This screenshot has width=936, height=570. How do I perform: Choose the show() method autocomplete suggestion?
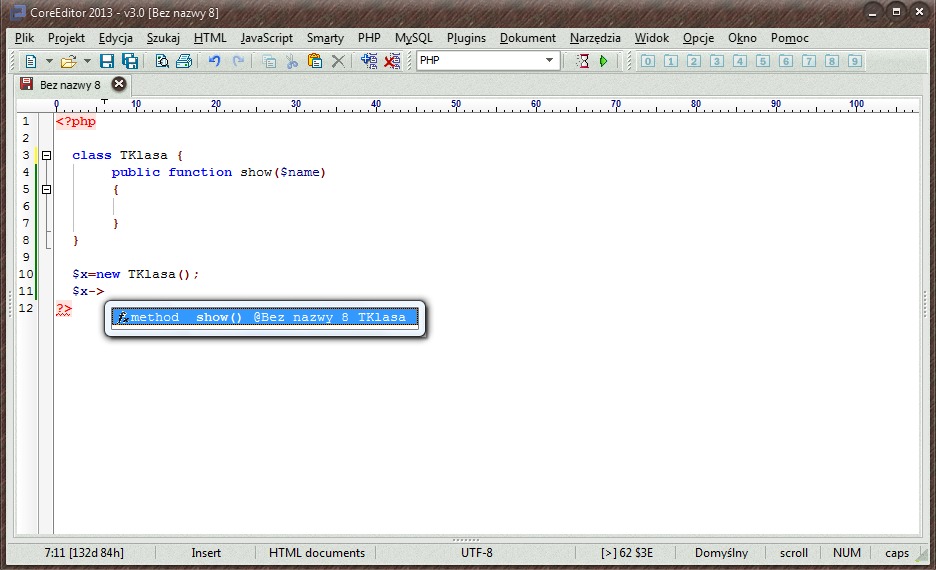[264, 318]
